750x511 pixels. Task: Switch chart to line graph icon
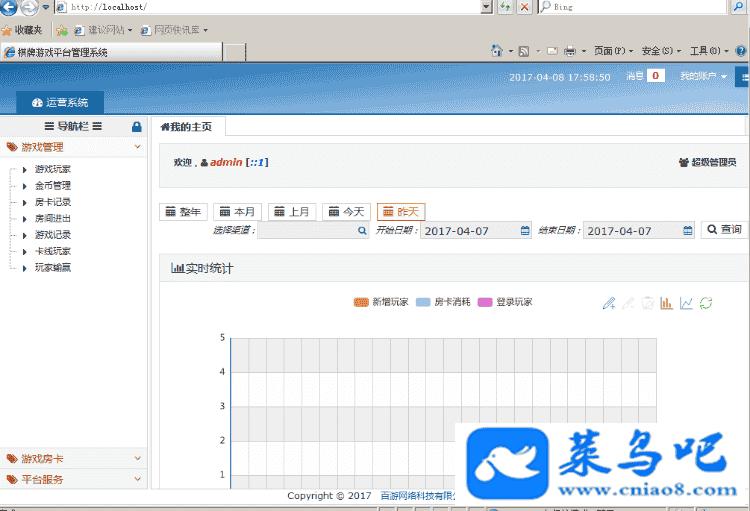686,303
